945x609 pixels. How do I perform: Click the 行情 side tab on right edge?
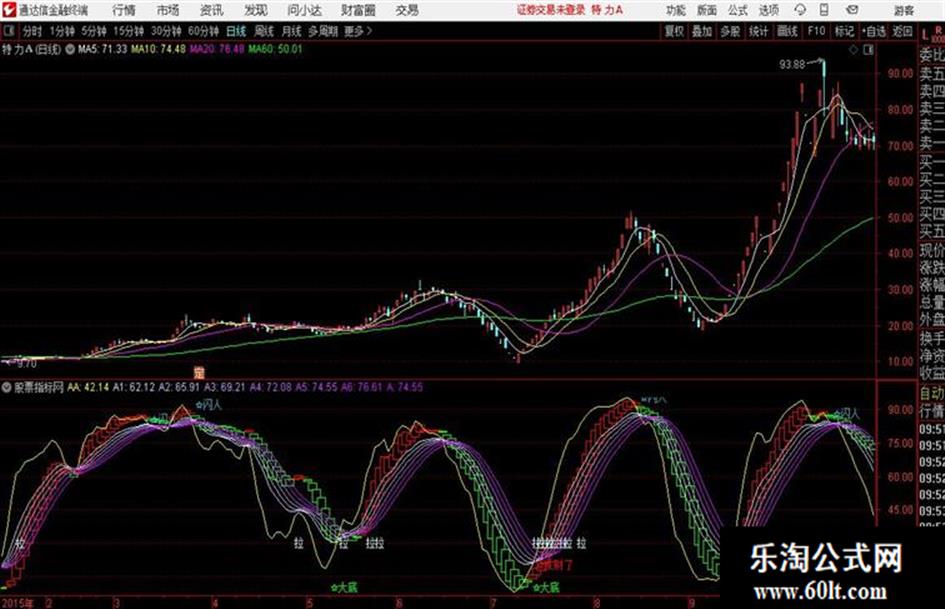coord(931,412)
